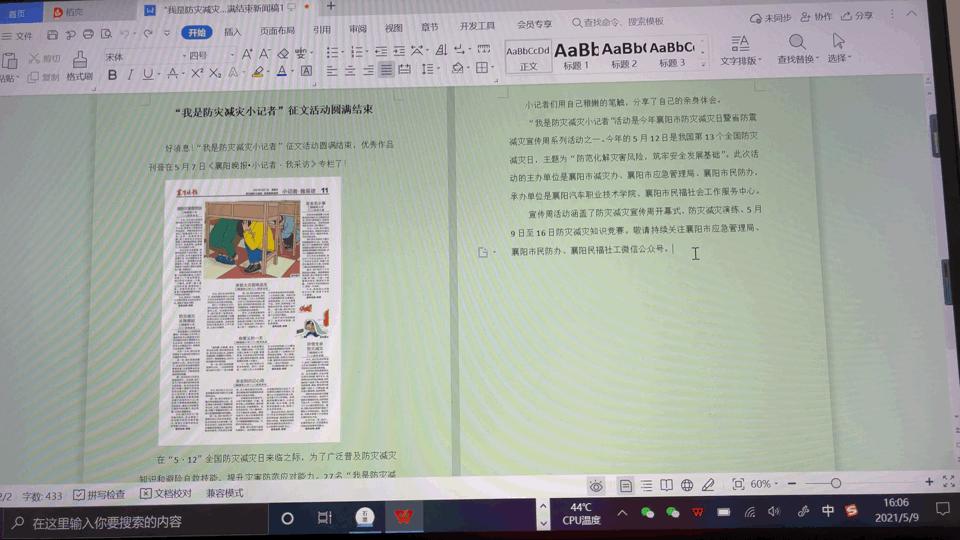Switch to Outline view icon in status bar
The image size is (960, 540).
647,486
